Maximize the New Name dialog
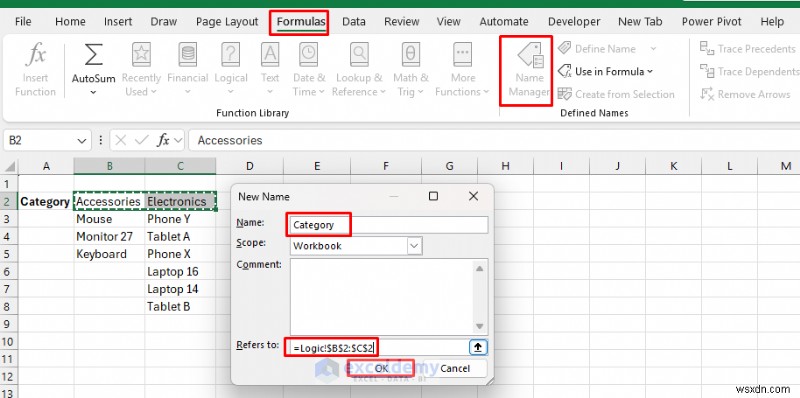This screenshot has width=800, height=398. 433,196
